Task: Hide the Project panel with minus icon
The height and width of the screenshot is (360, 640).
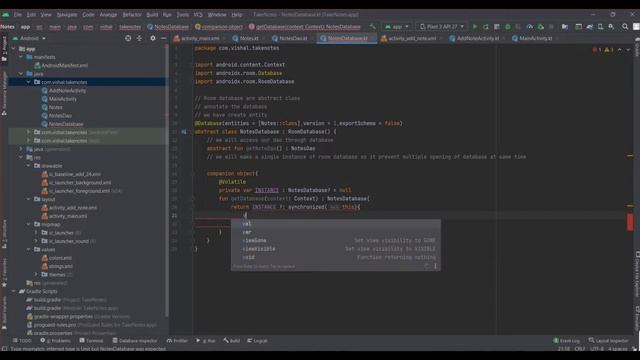Action: coord(164,38)
